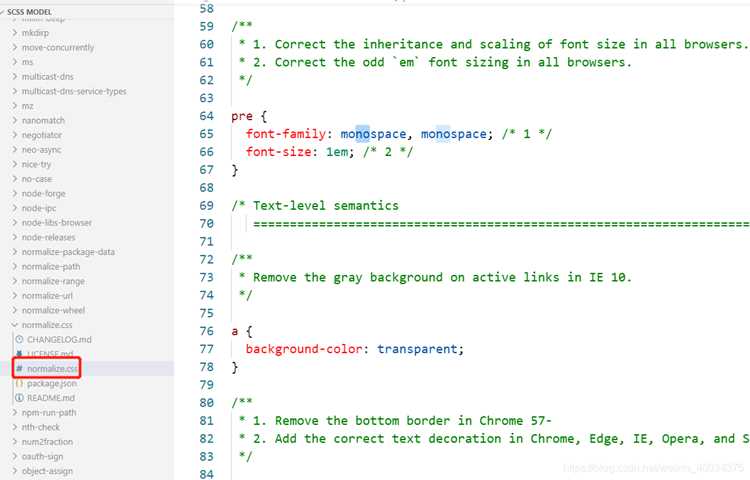Expand the multicast-dns-service-types folder chevron
The height and width of the screenshot is (480, 750).
pos(15,91)
